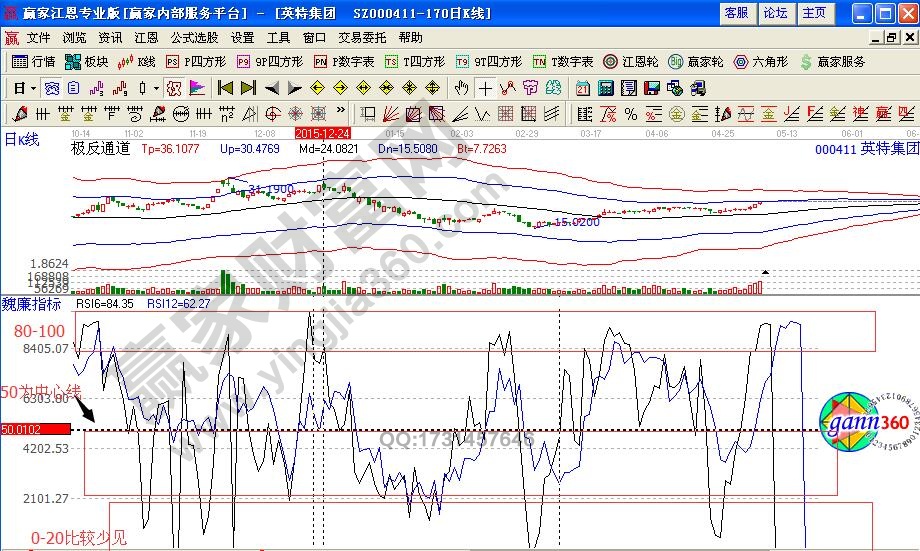920x551 pixels.
Task: Open the 公式选股 menu
Action: tap(194, 37)
